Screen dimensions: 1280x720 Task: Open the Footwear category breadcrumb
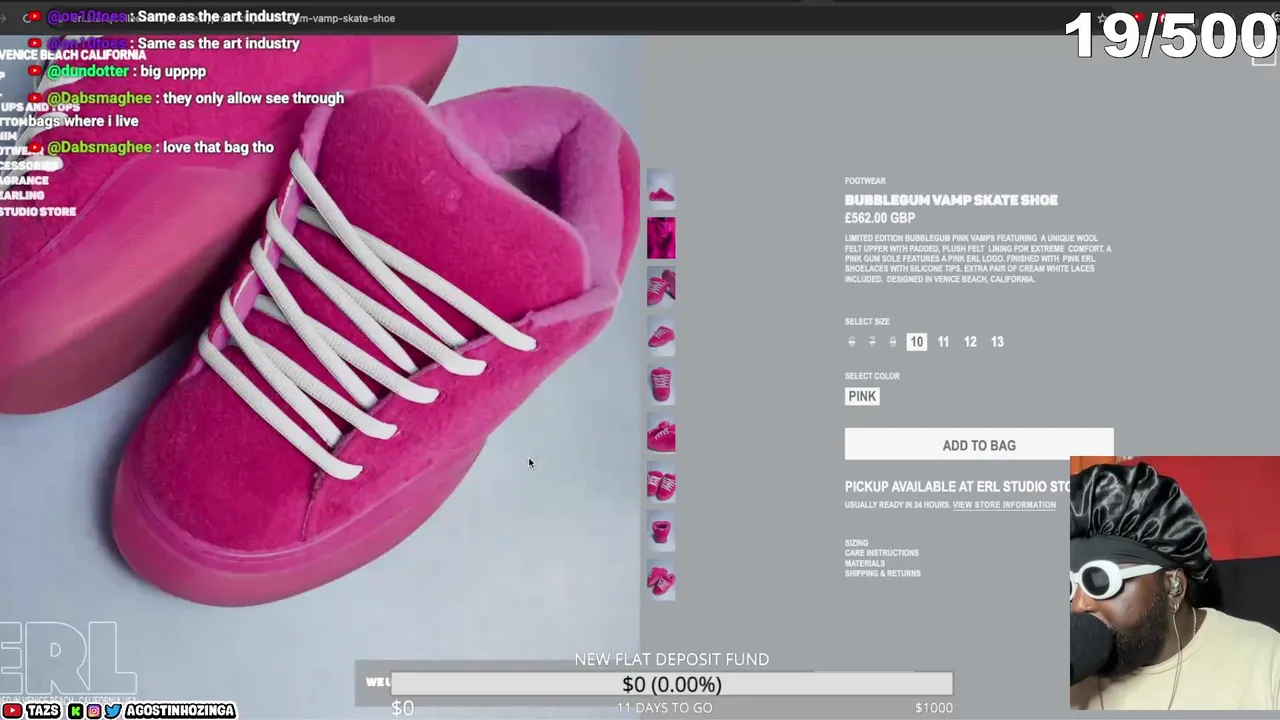click(x=865, y=181)
